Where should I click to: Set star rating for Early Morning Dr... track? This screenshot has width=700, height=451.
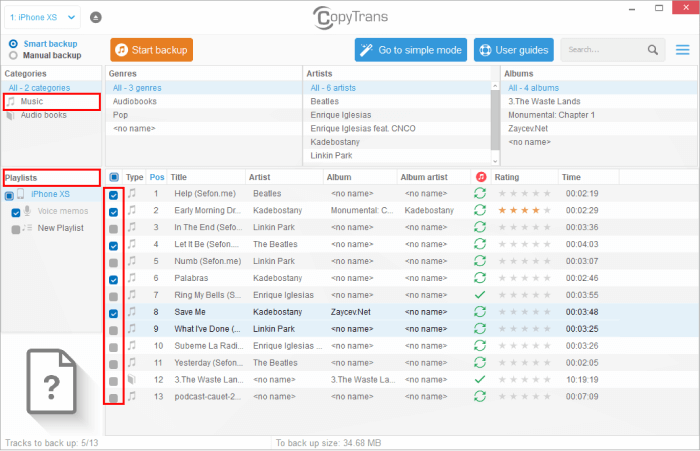[x=525, y=210]
